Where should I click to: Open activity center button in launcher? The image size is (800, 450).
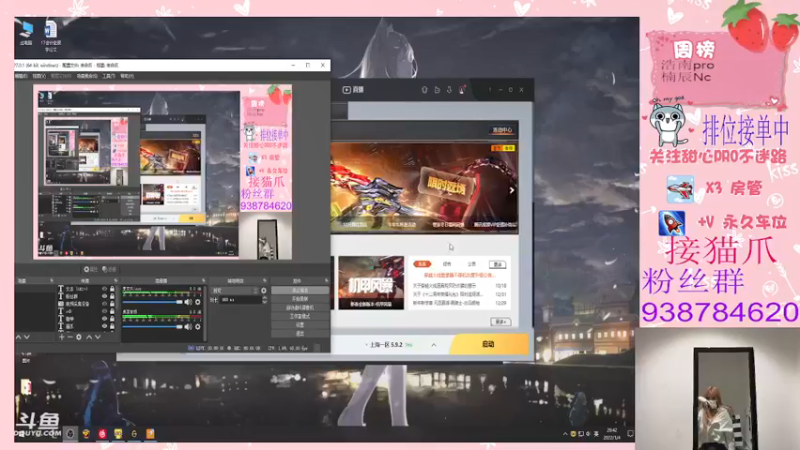coord(502,130)
